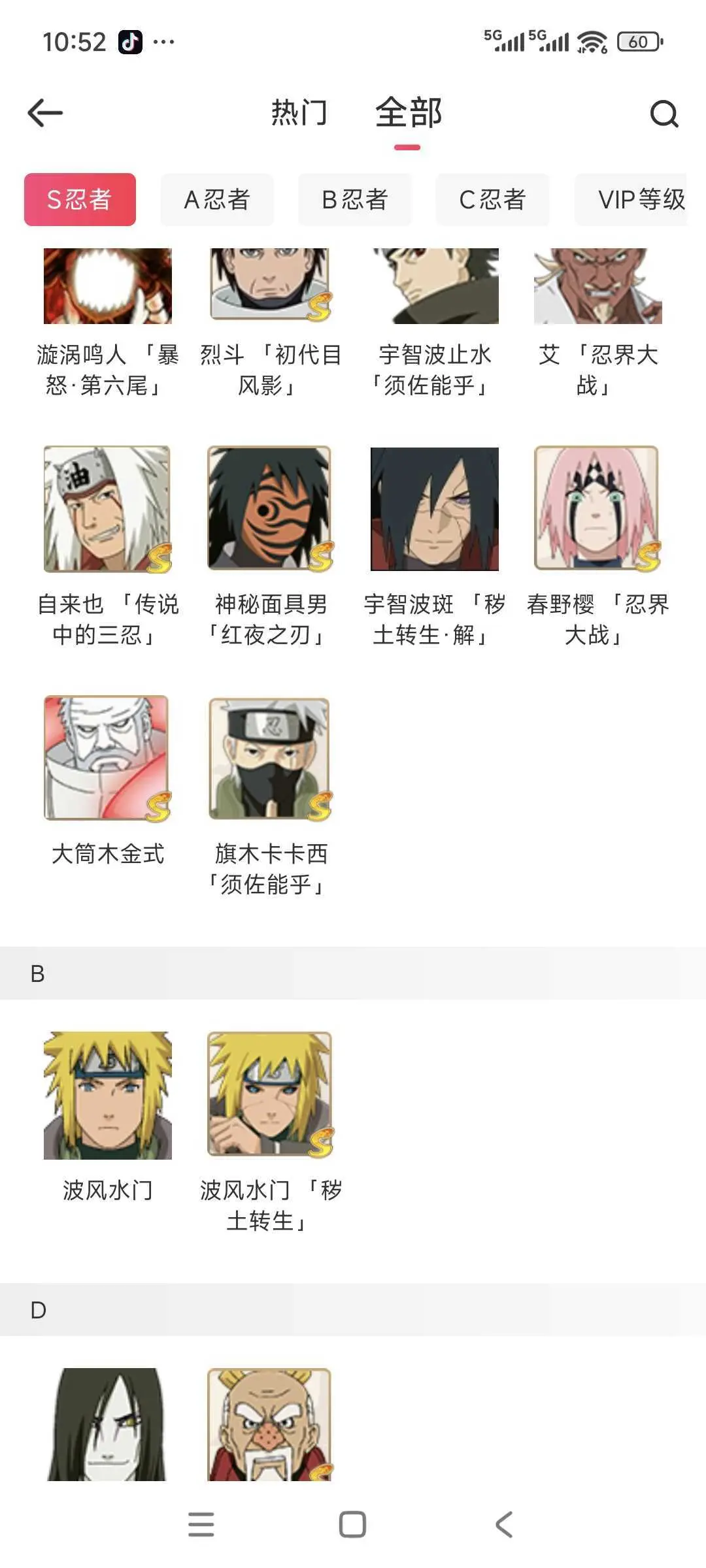This screenshot has height=1568, width=706.
Task: Switch to the 热门 tab
Action: point(299,113)
